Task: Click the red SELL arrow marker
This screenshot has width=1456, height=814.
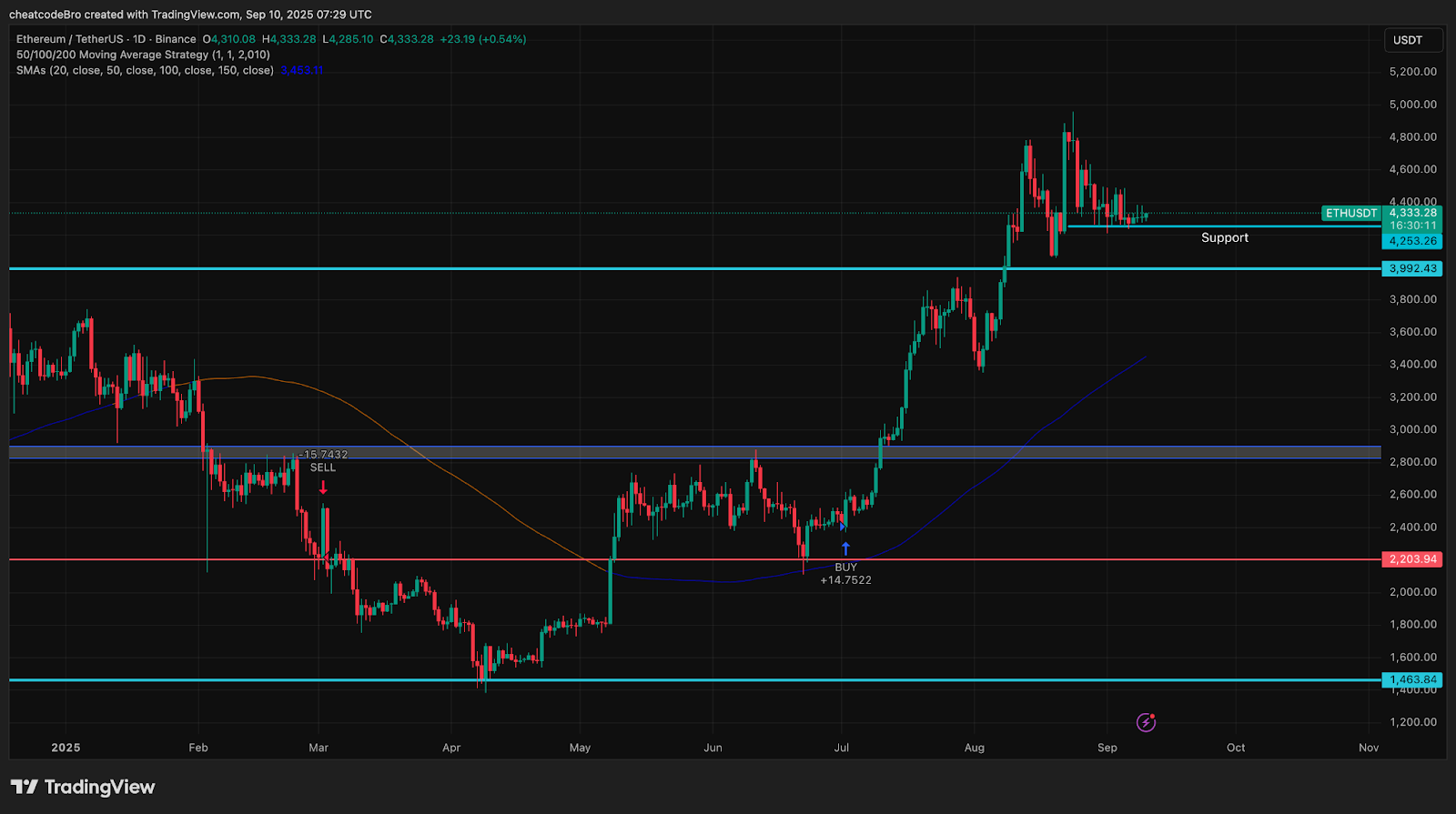Action: click(323, 487)
